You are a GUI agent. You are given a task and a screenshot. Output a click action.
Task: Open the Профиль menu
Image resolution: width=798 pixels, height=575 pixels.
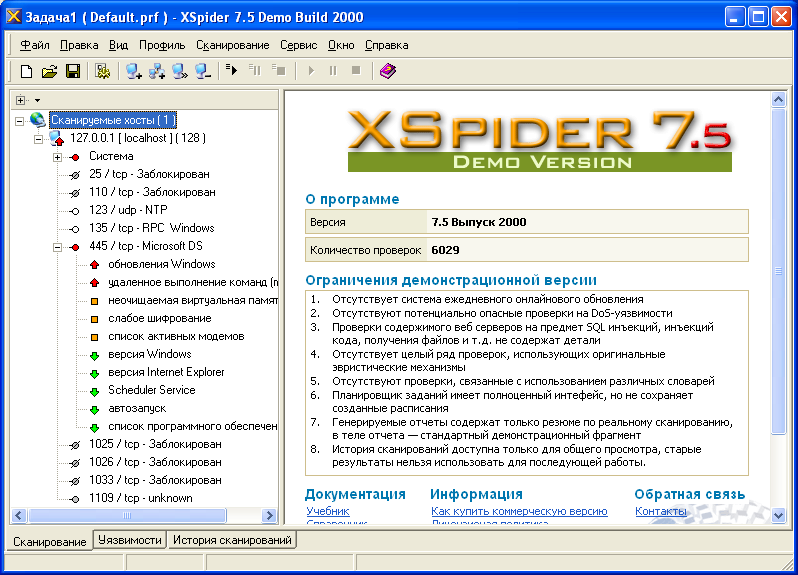[x=162, y=45]
